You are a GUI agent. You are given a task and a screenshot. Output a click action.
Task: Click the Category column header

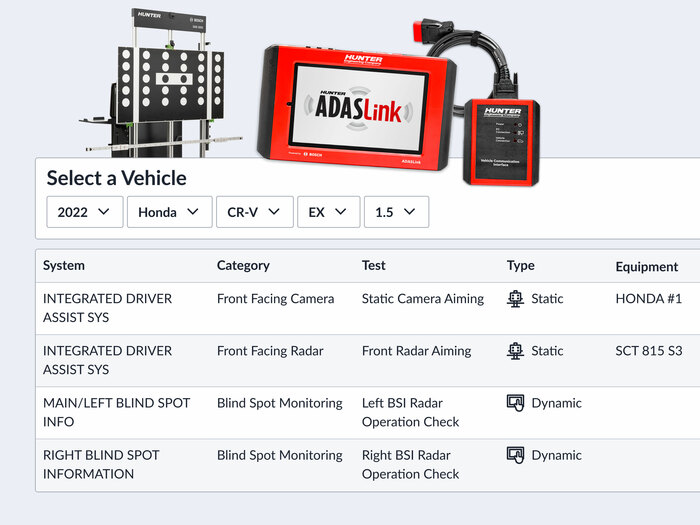tap(243, 266)
